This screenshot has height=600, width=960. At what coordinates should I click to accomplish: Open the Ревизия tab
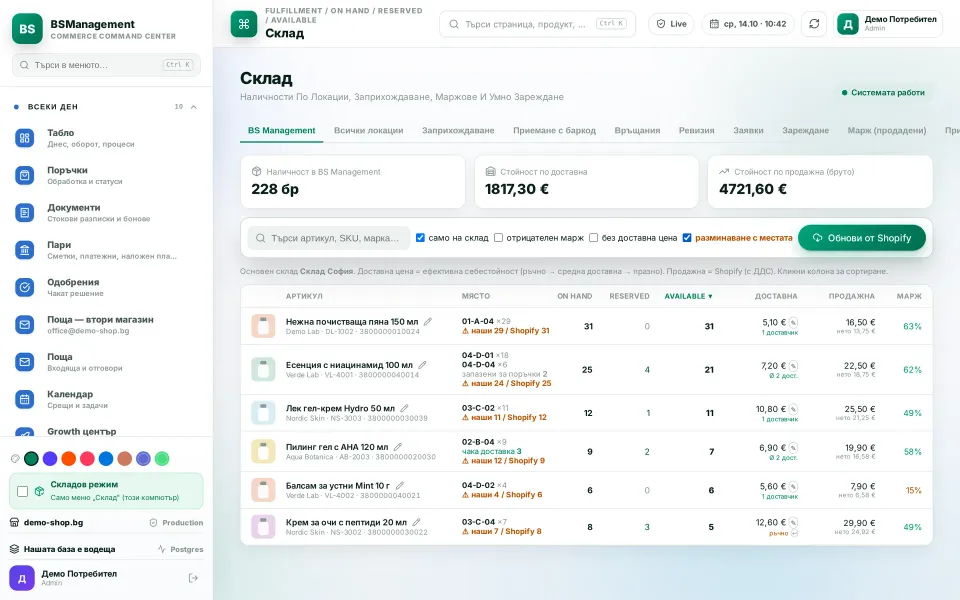696,130
